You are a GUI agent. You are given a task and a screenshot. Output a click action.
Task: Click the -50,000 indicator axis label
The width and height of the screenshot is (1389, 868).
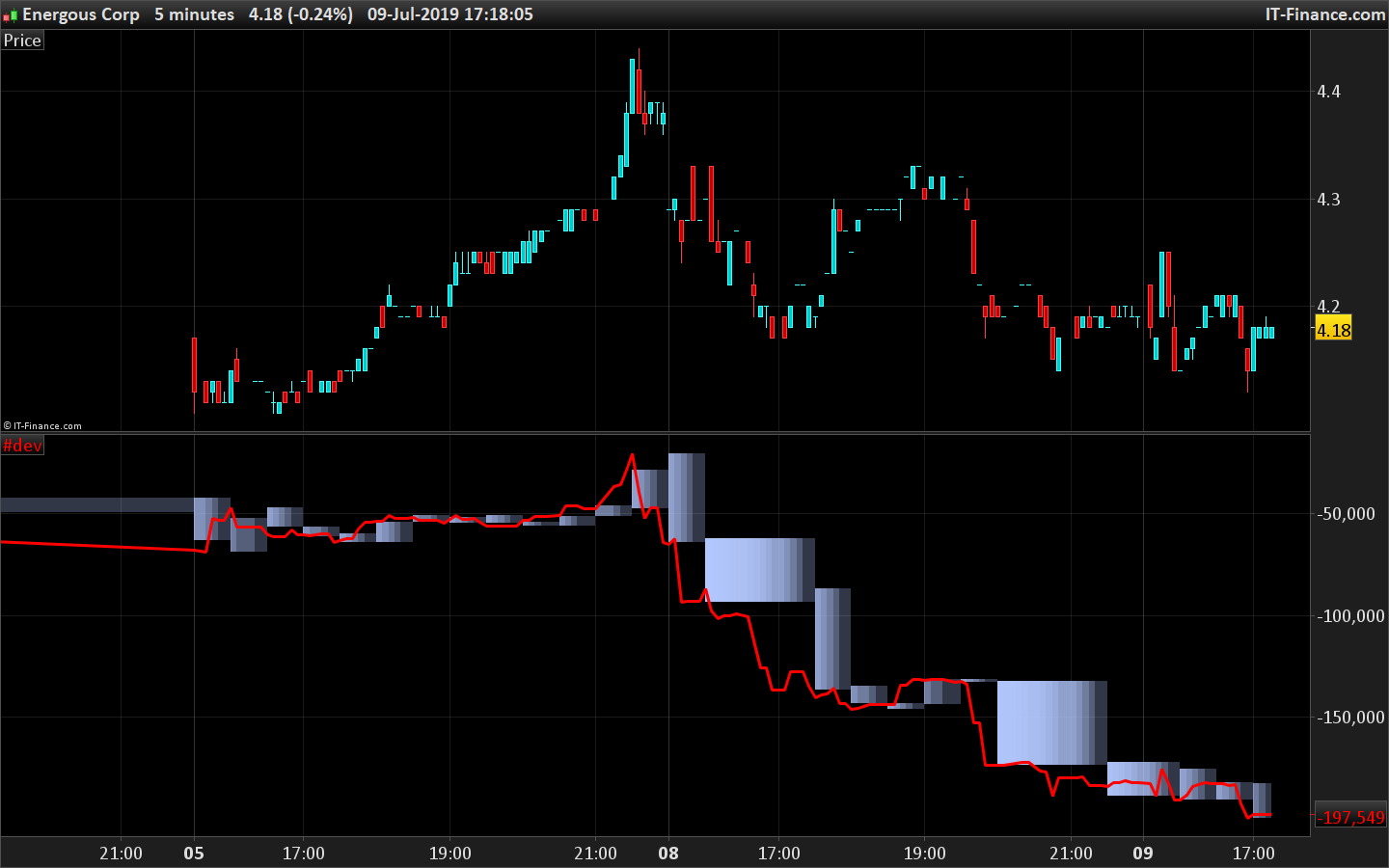(1346, 514)
